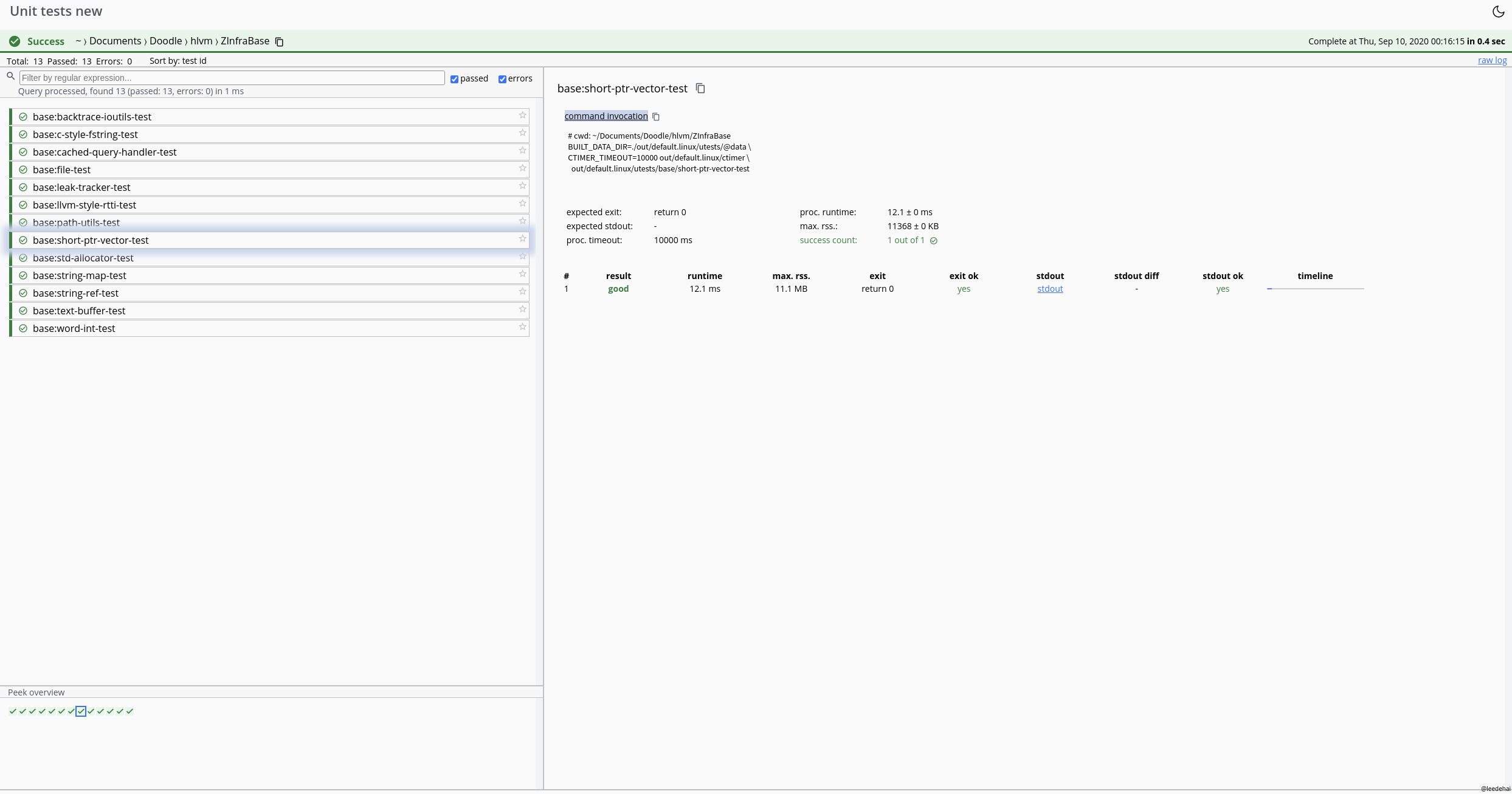
Task: Click the '11.1 MB' max rss cell
Action: pos(791,289)
